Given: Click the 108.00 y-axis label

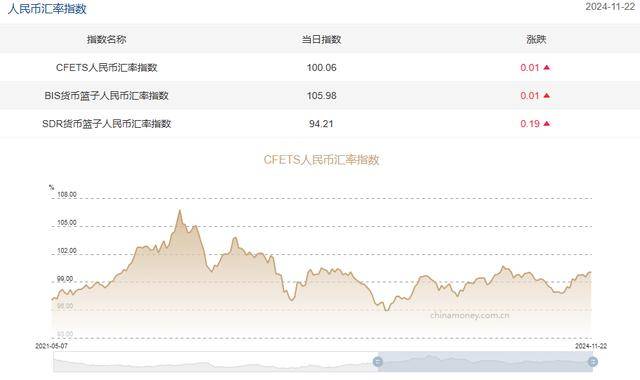Looking at the screenshot, I should click(x=67, y=195).
